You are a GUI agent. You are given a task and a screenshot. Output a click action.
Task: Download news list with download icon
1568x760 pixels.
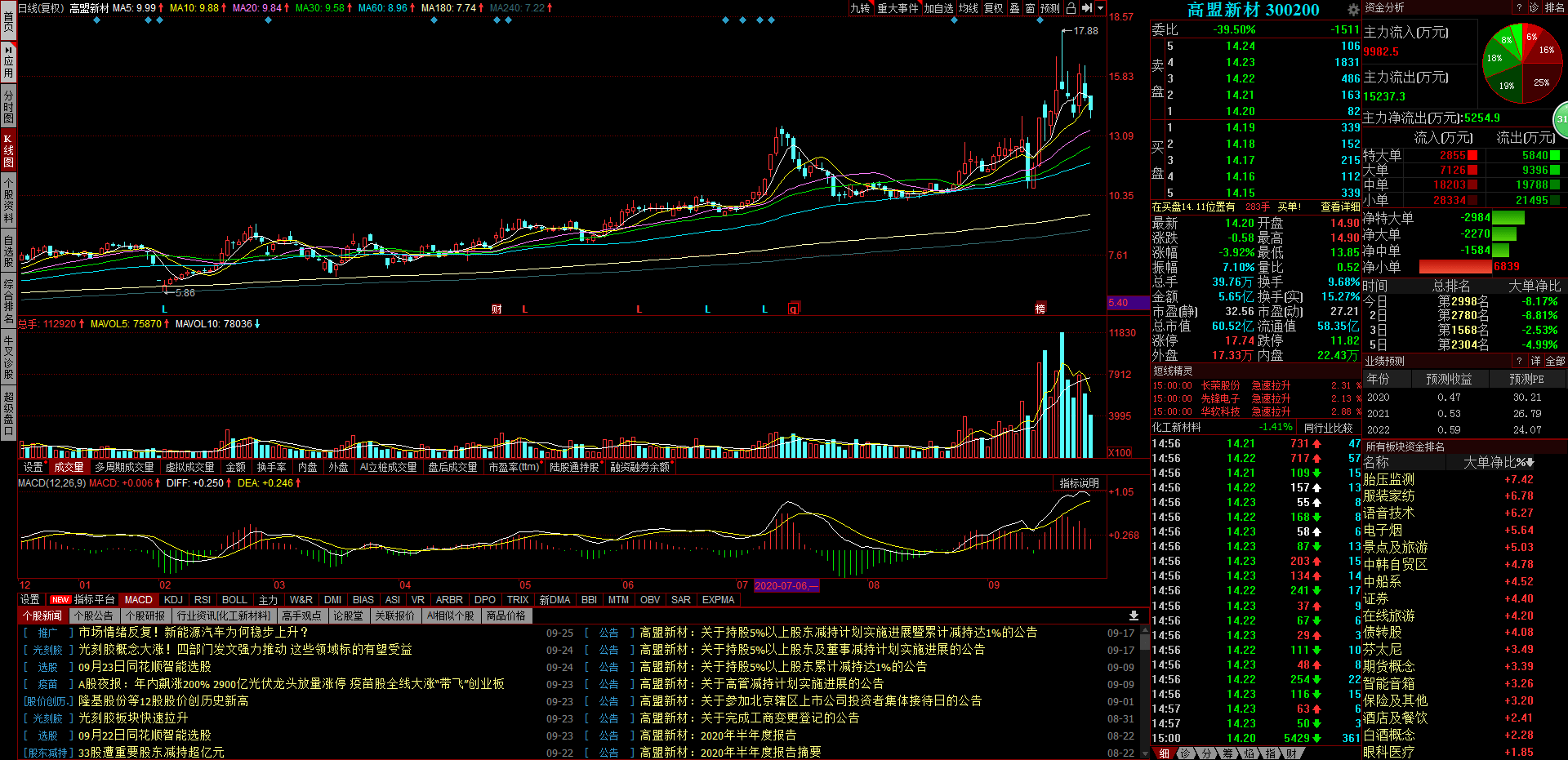tap(1134, 616)
